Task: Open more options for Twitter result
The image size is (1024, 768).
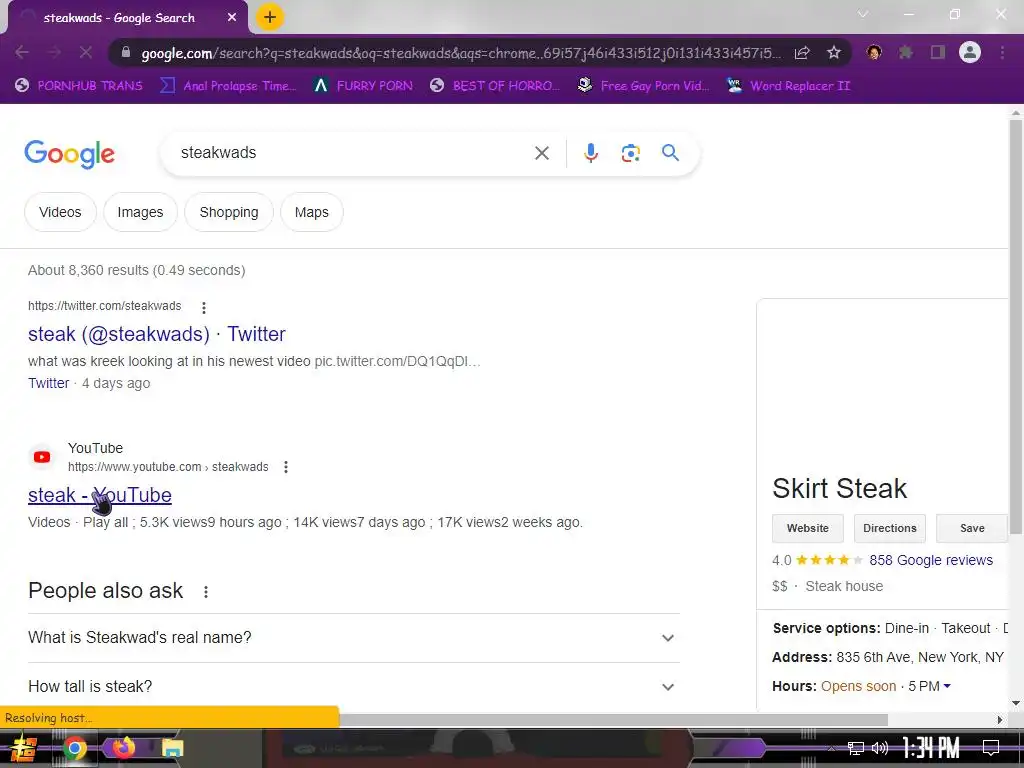Action: tap(204, 307)
